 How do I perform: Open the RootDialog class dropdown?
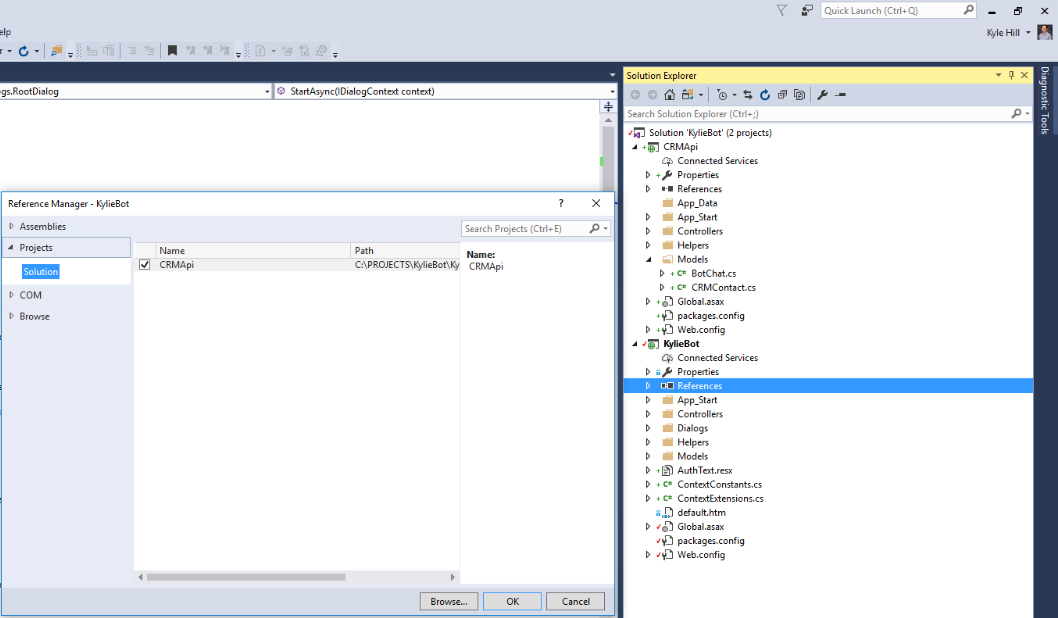[267, 92]
